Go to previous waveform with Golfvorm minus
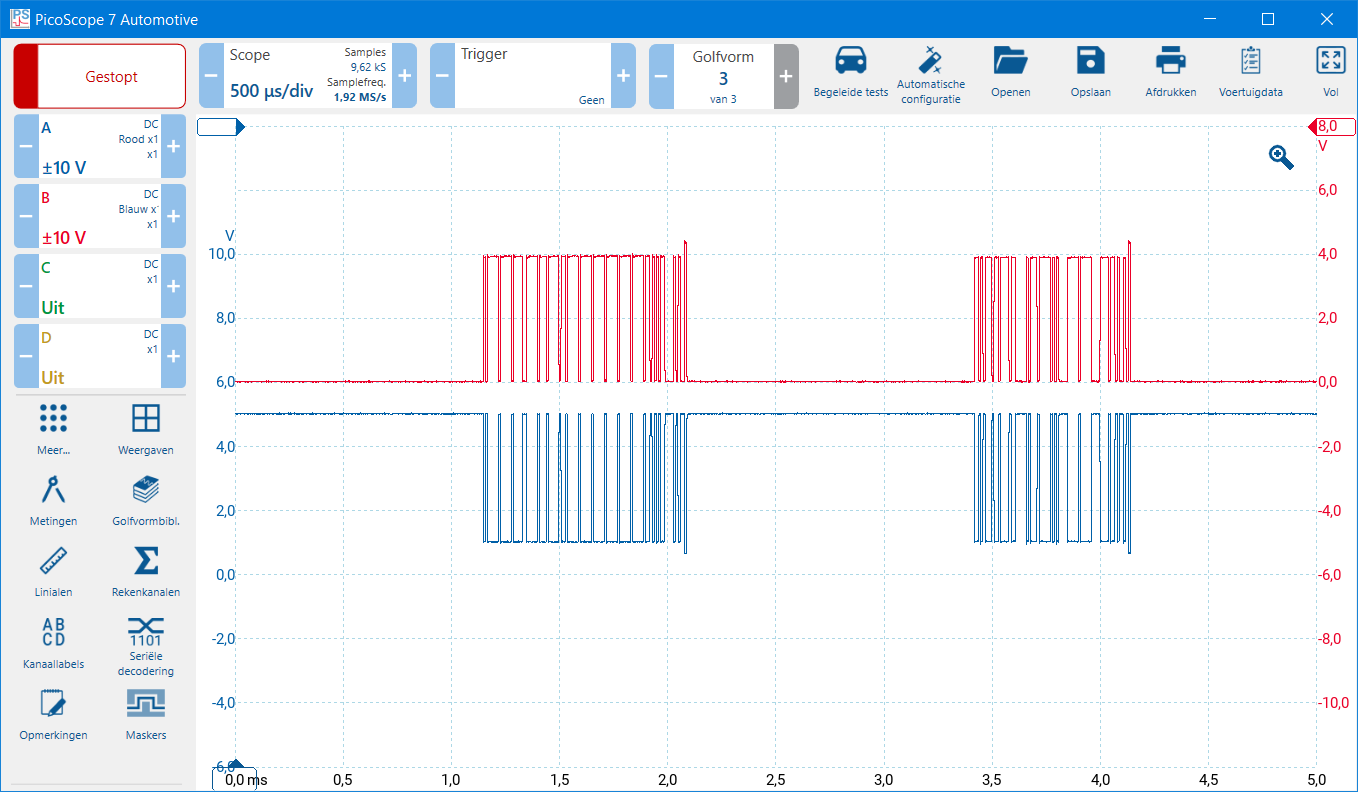Viewport: 1358px width, 792px height. [661, 76]
